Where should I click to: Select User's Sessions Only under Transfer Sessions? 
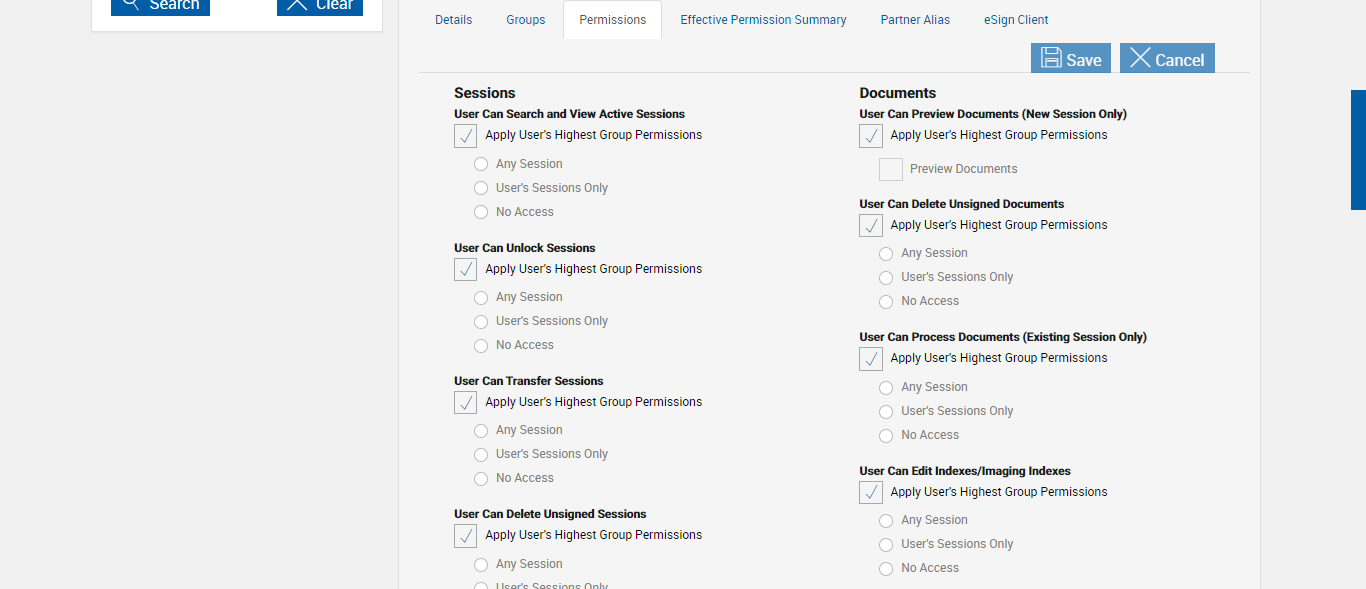tap(481, 455)
